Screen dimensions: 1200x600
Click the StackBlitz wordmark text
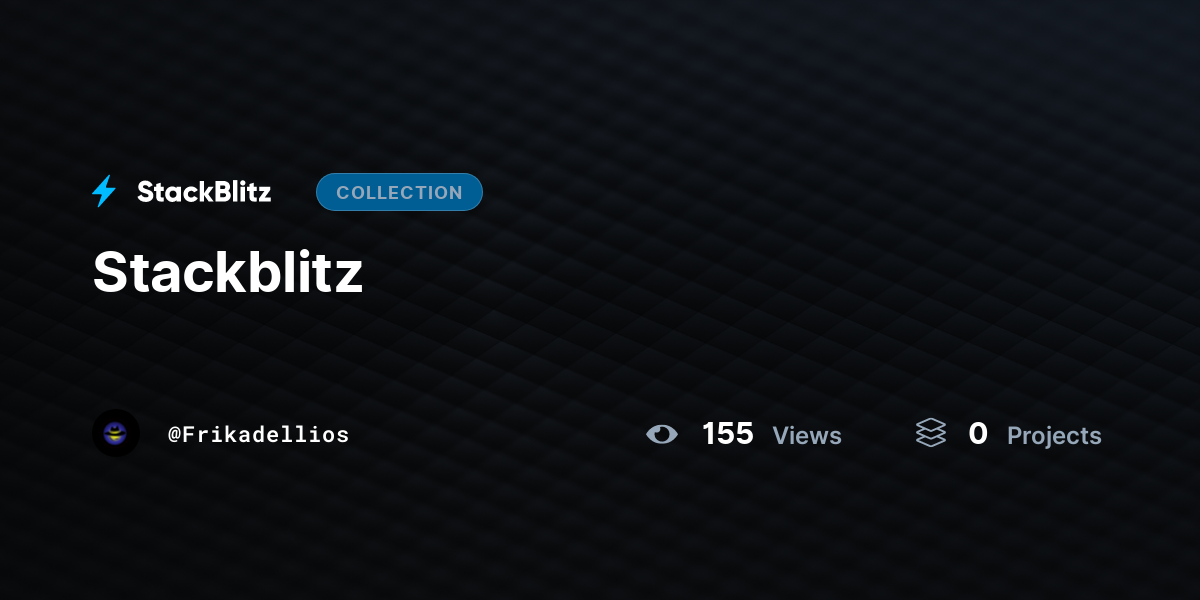coord(204,192)
